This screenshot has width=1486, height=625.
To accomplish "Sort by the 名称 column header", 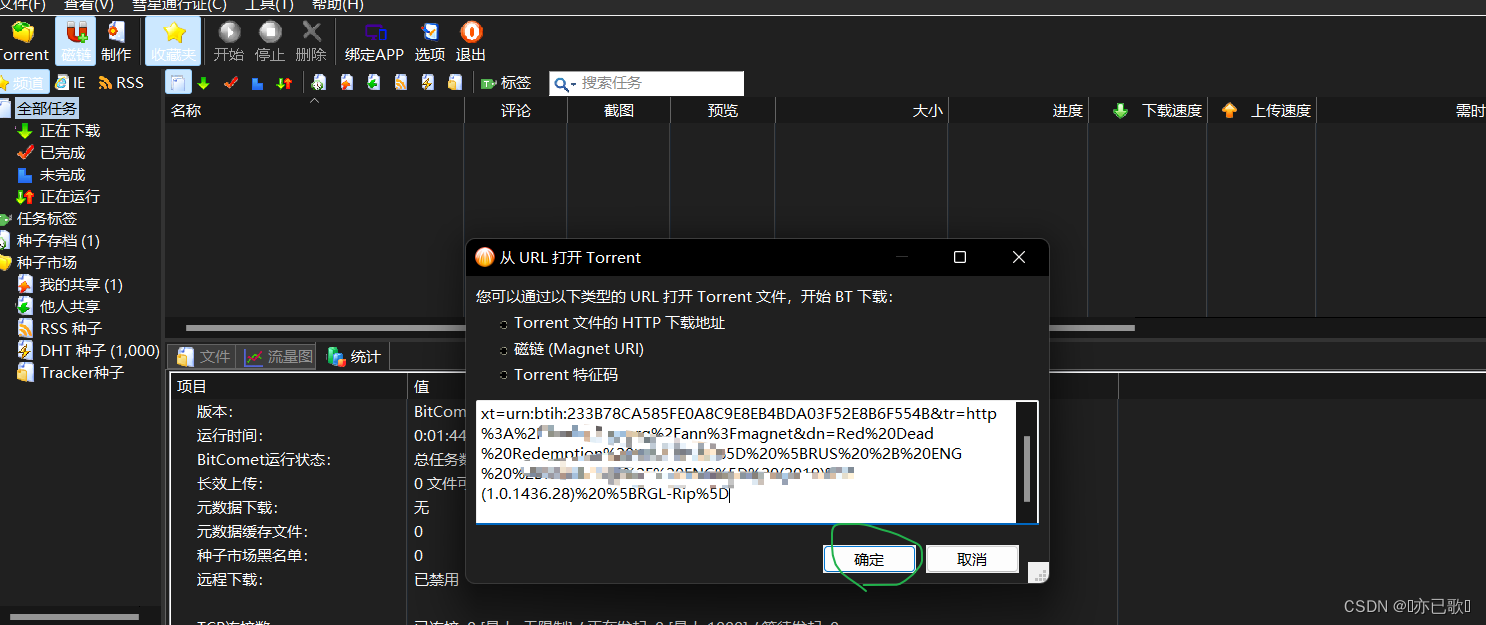I will coord(314,111).
